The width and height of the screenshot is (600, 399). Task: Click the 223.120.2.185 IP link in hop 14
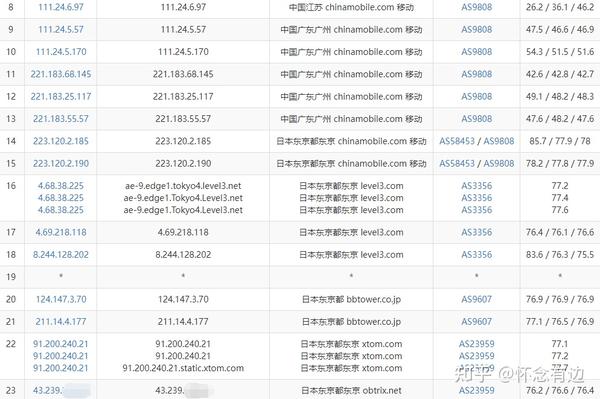(61, 141)
